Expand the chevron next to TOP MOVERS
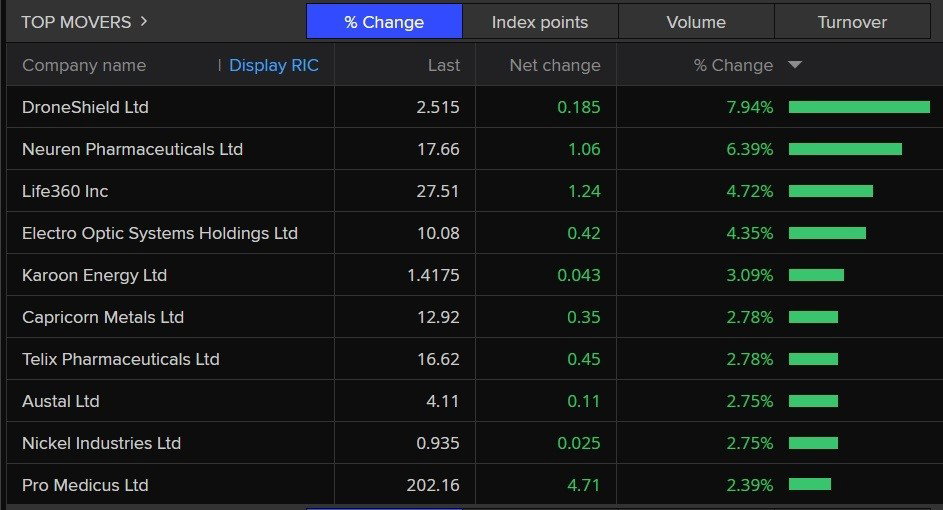This screenshot has height=510, width=943. point(144,22)
